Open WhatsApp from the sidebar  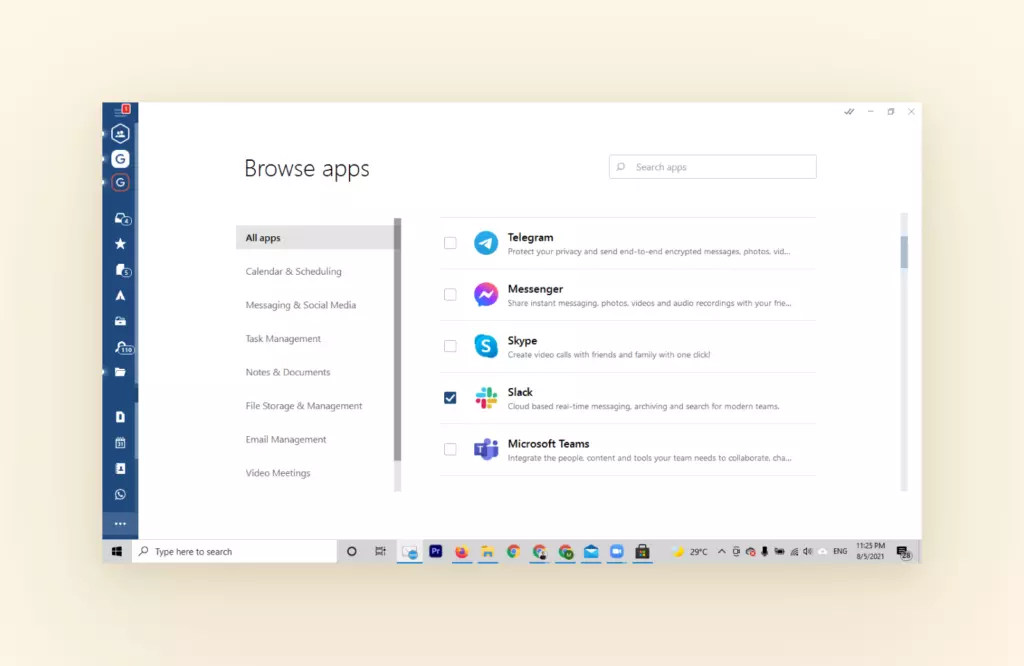120,493
